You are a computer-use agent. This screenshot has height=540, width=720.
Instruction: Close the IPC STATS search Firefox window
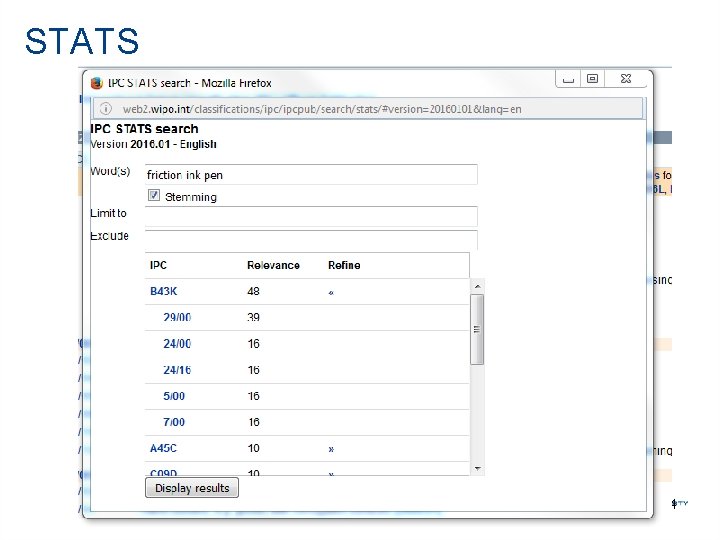[x=626, y=79]
